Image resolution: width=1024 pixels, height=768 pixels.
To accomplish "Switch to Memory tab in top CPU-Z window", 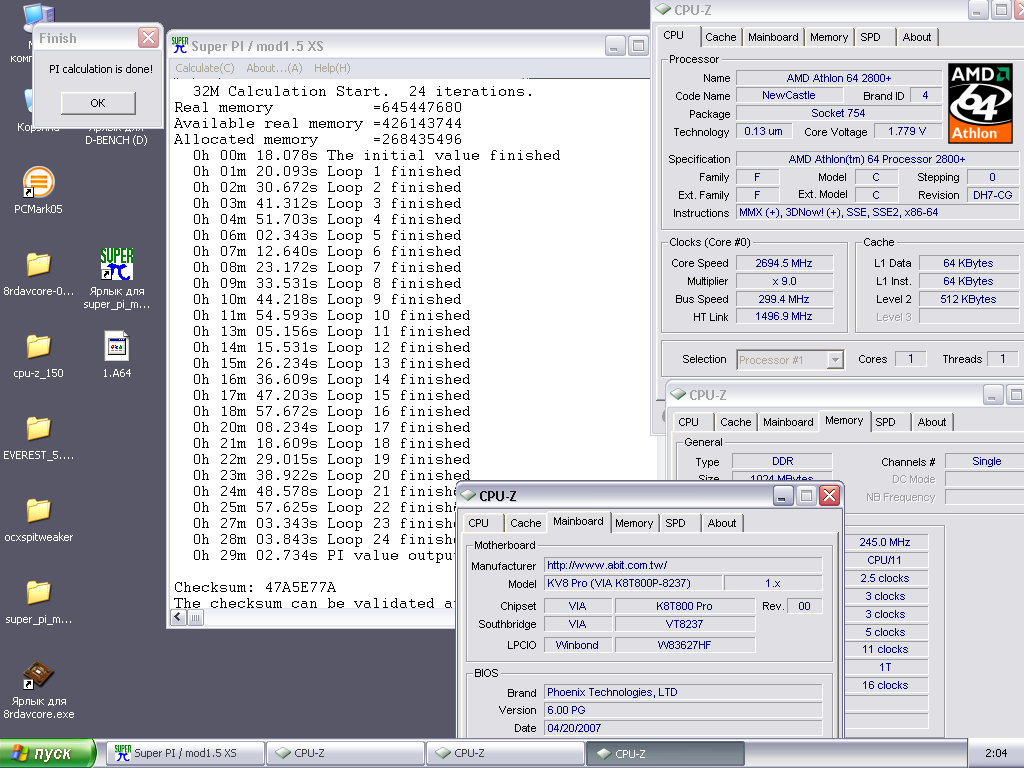I will 829,37.
